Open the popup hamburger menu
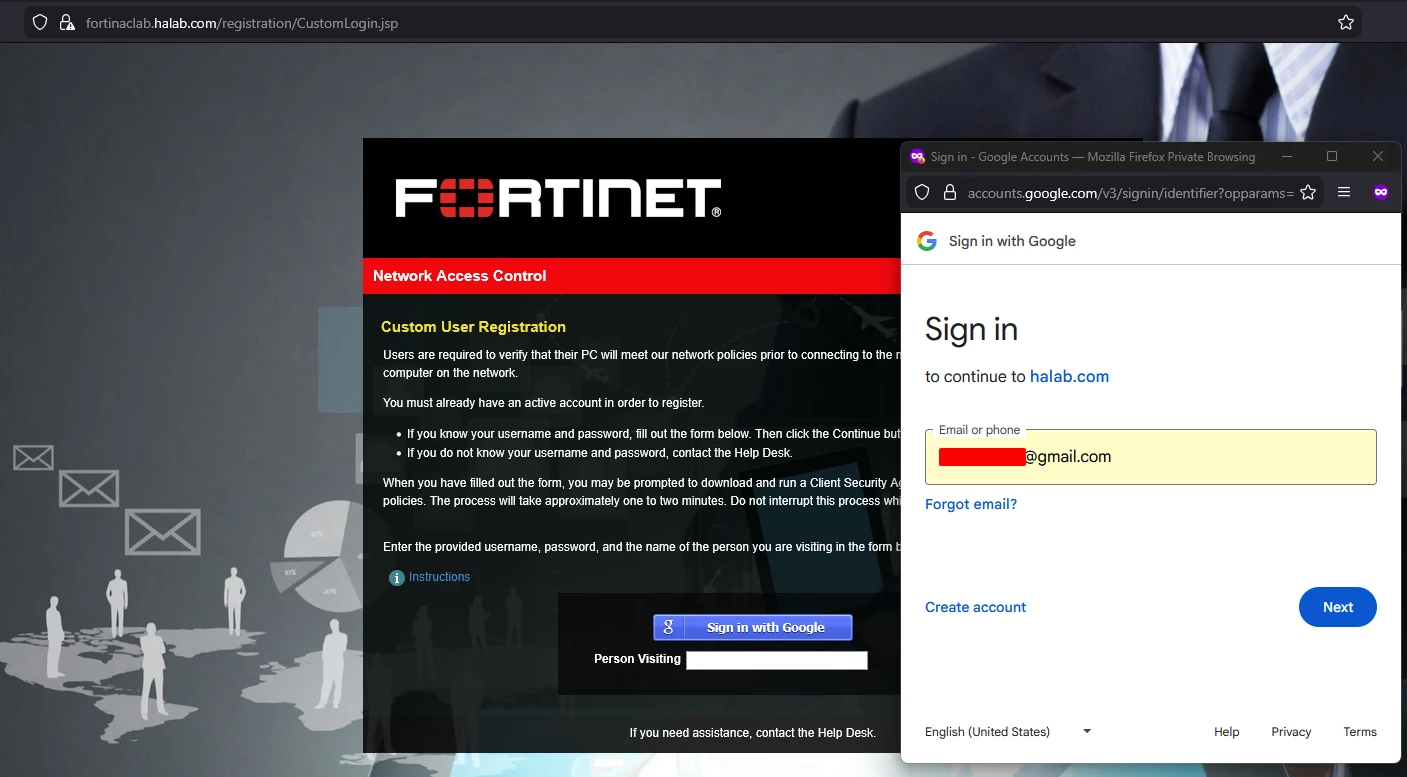 [1344, 192]
